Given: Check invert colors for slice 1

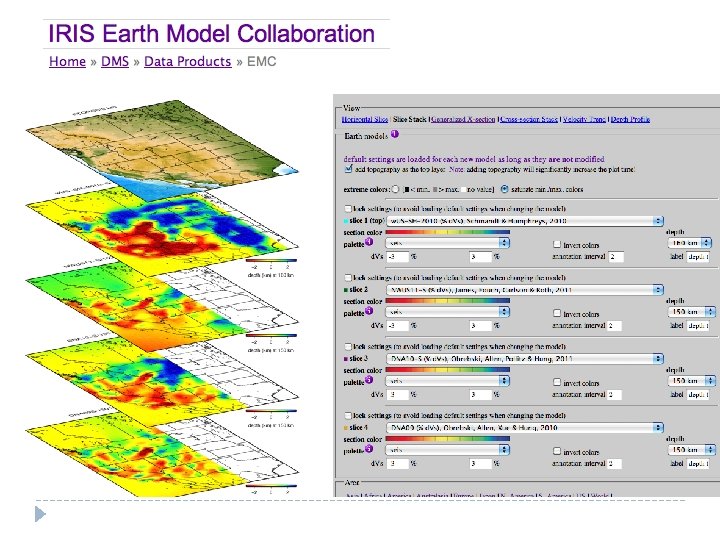Looking at the screenshot, I should [557, 244].
